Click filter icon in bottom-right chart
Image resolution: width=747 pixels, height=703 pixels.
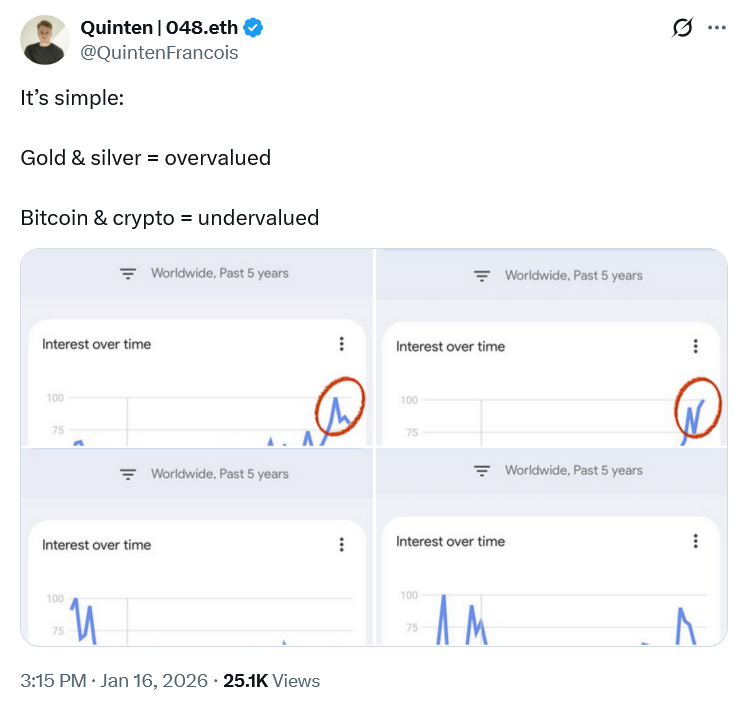482,471
